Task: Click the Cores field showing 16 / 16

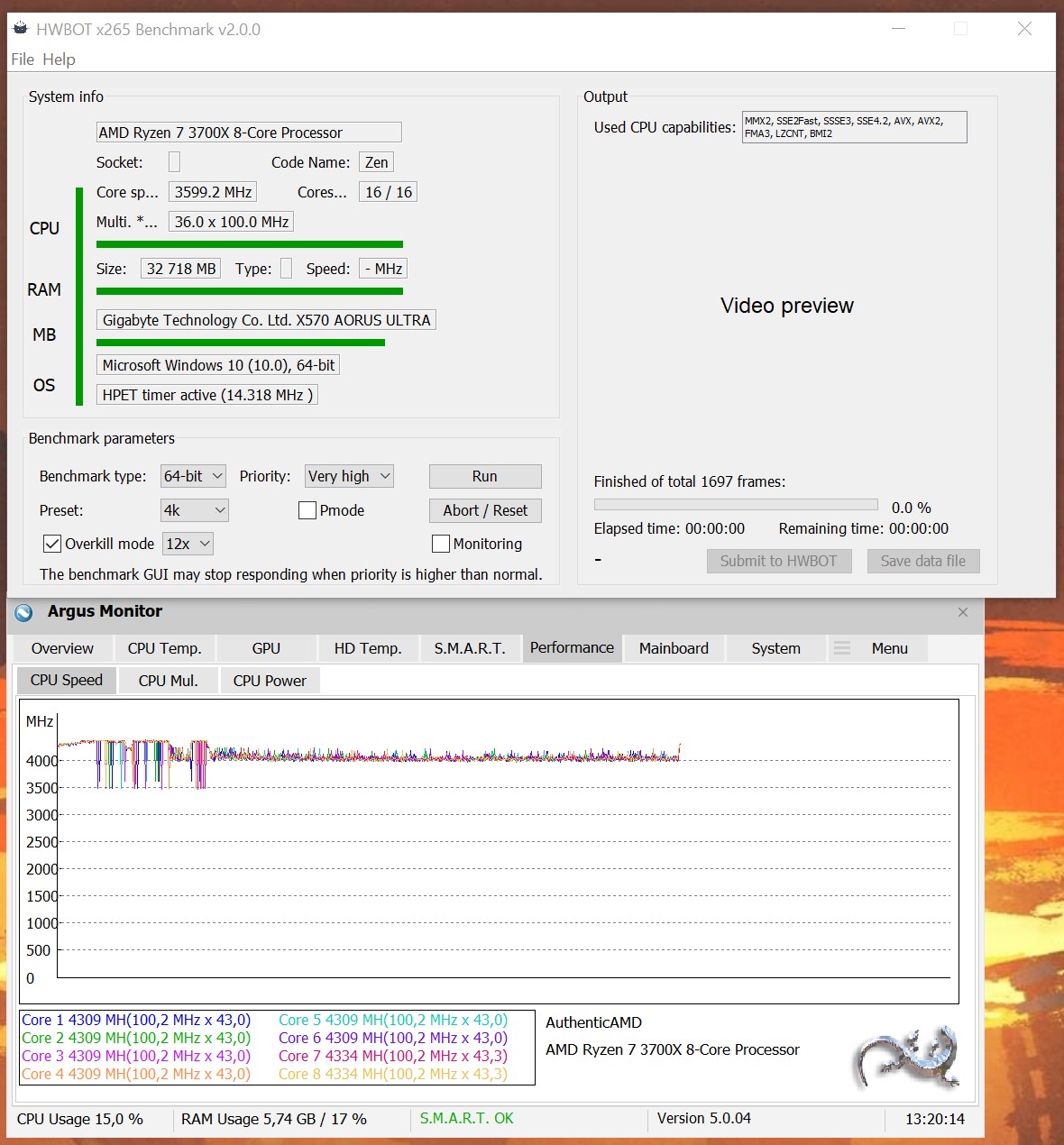Action: tap(388, 192)
